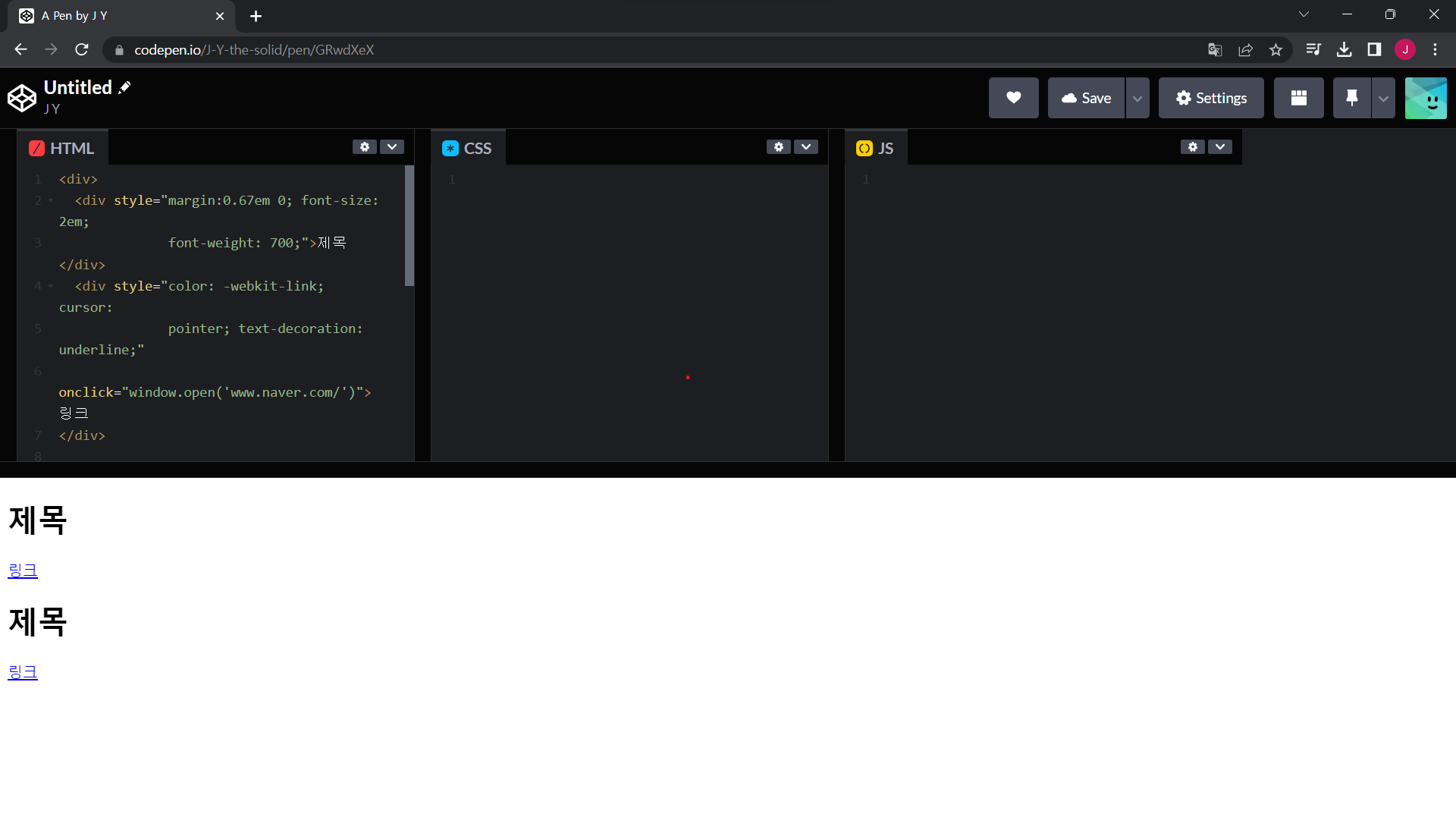The image size is (1456, 836).
Task: Open HTML editor settings gear
Action: (364, 147)
